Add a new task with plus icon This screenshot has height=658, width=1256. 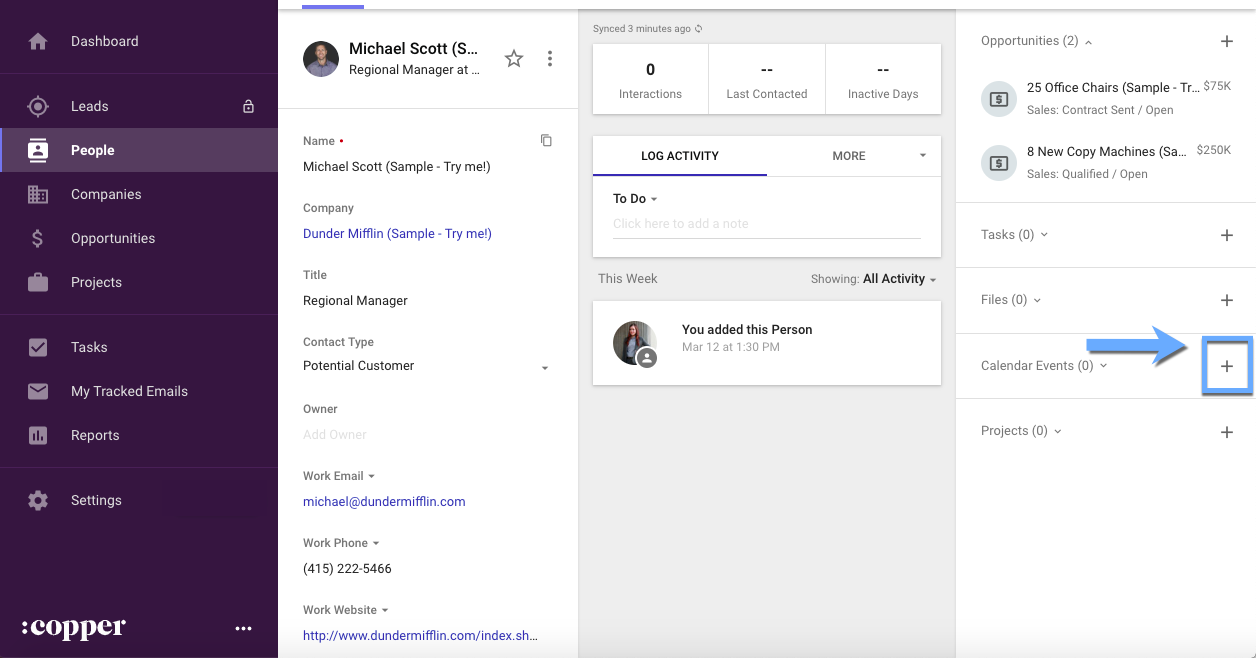[1227, 235]
